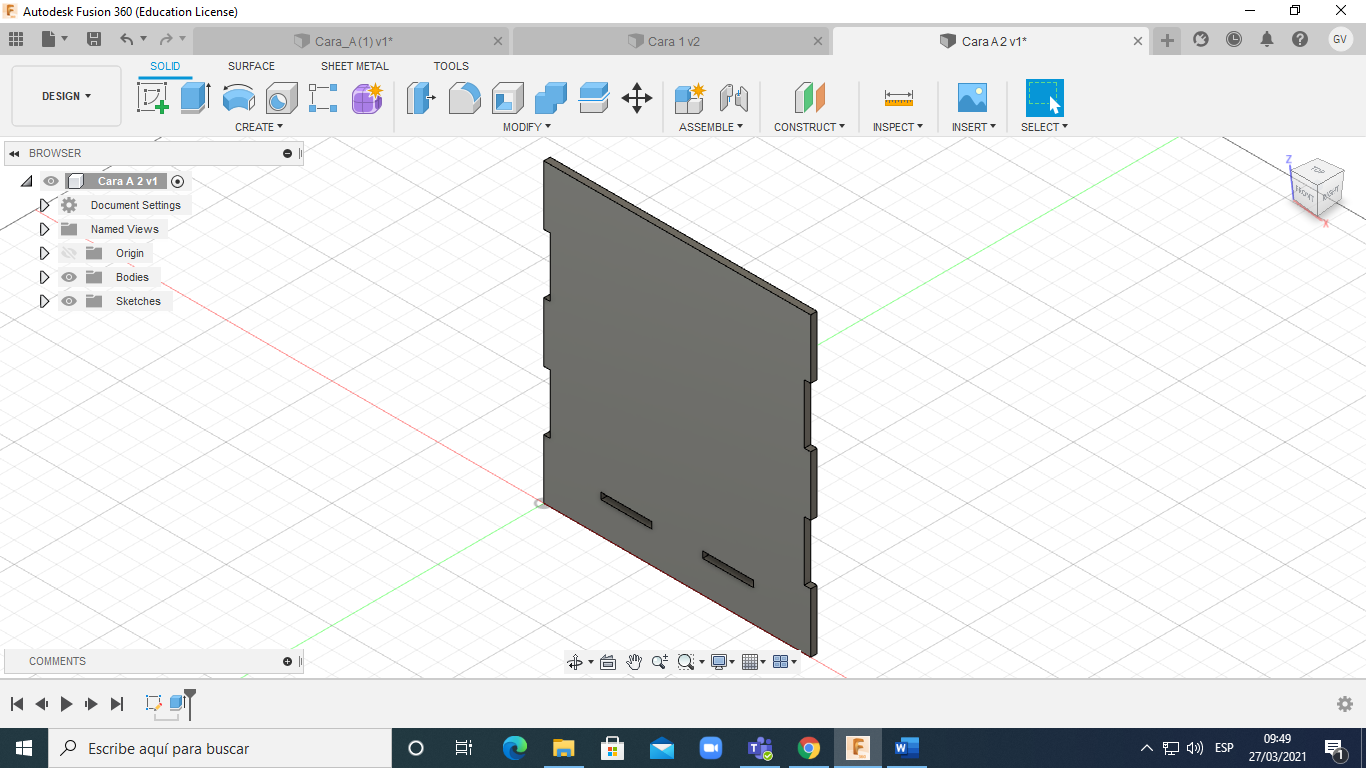Activate the Orbit navigation tool
1366x768 pixels.
[x=575, y=662]
